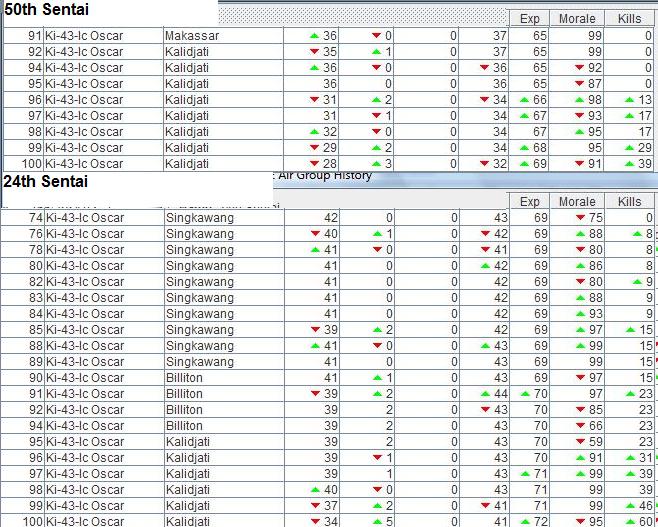Click kills value 15 in 24th Sentai row 85
The image size is (658, 527).
coord(646,330)
